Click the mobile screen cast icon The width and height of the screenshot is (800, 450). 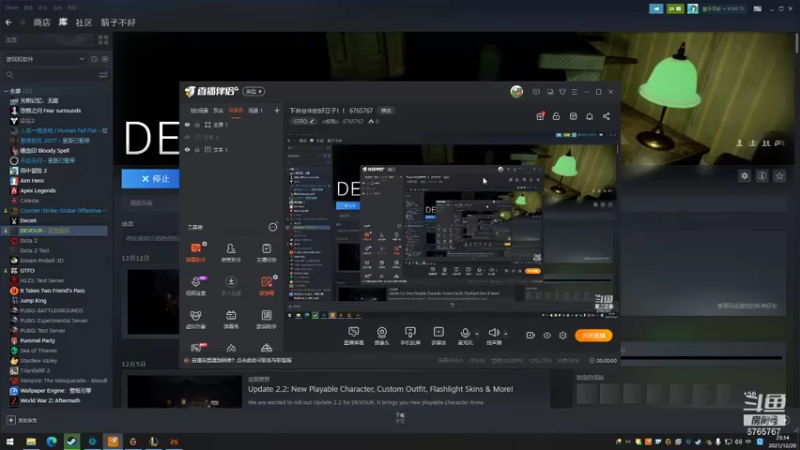(410, 332)
